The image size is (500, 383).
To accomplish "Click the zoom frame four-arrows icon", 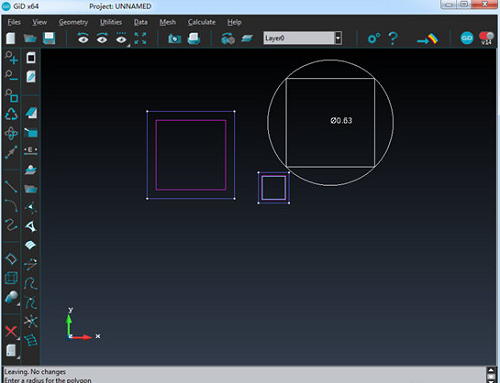I will (140, 38).
